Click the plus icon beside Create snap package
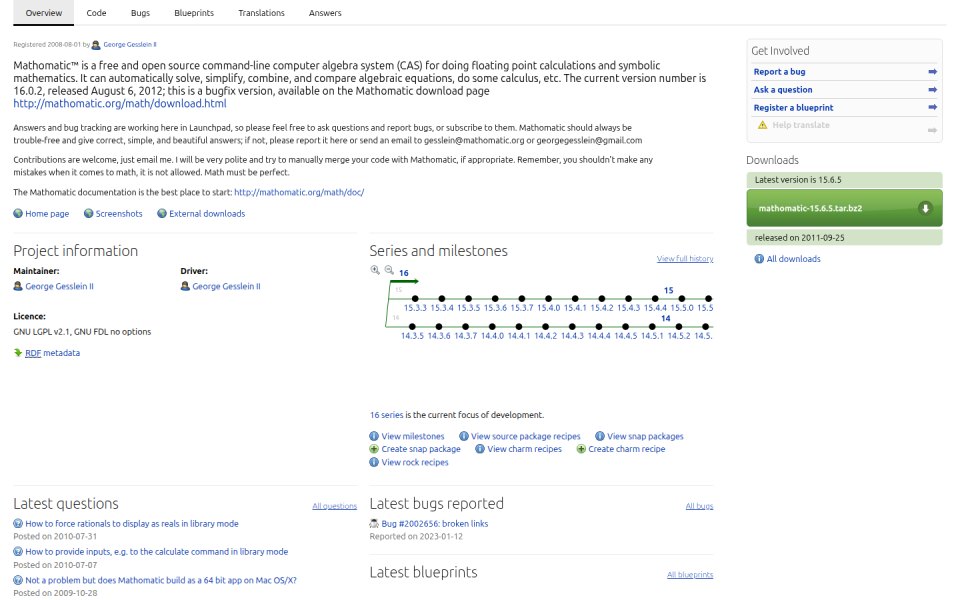This screenshot has width=960, height=600. point(374,449)
